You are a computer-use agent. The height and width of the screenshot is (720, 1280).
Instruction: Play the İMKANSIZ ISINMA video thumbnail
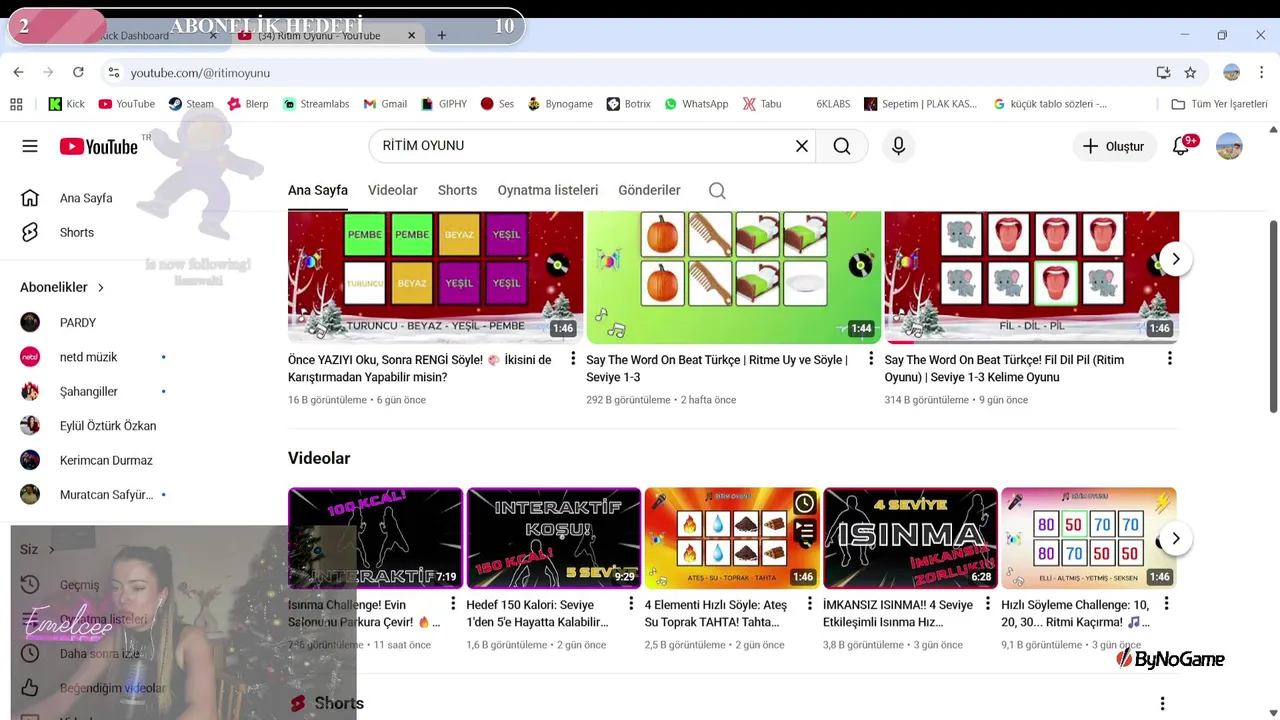(x=910, y=538)
